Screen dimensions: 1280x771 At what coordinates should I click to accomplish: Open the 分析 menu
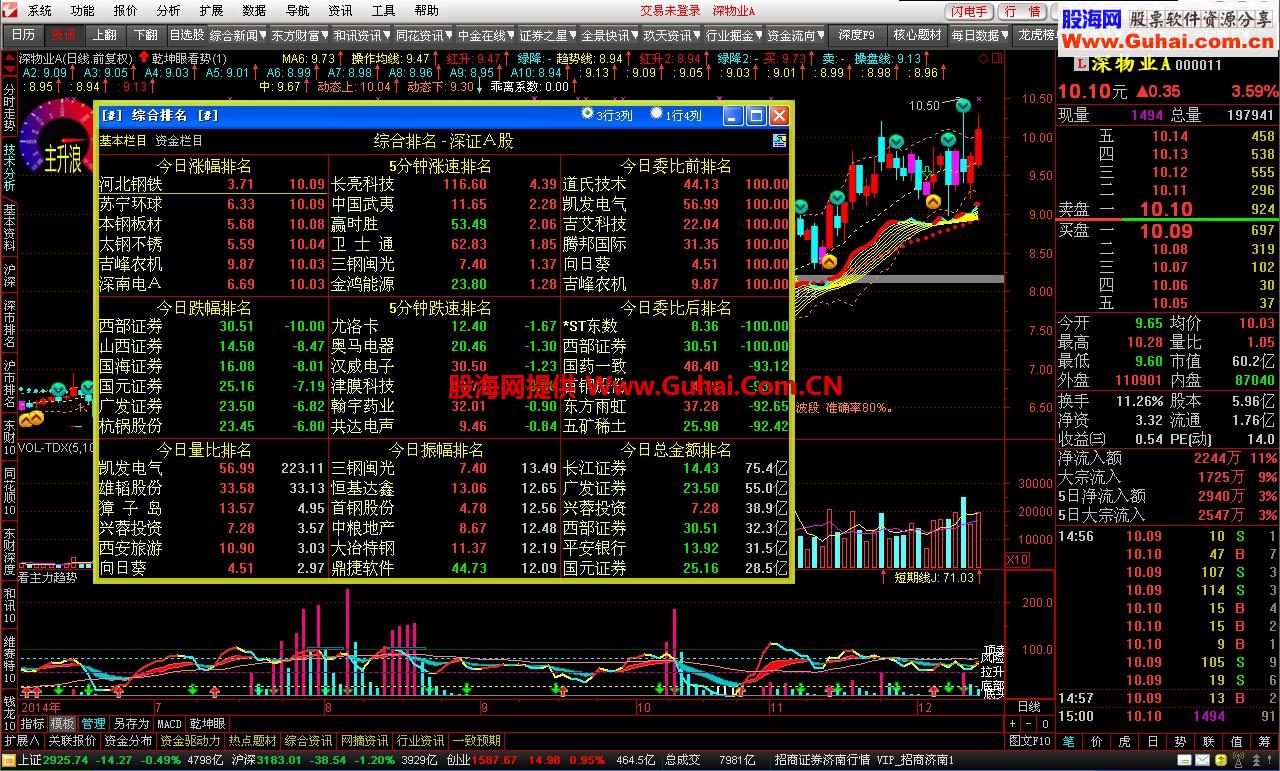169,11
